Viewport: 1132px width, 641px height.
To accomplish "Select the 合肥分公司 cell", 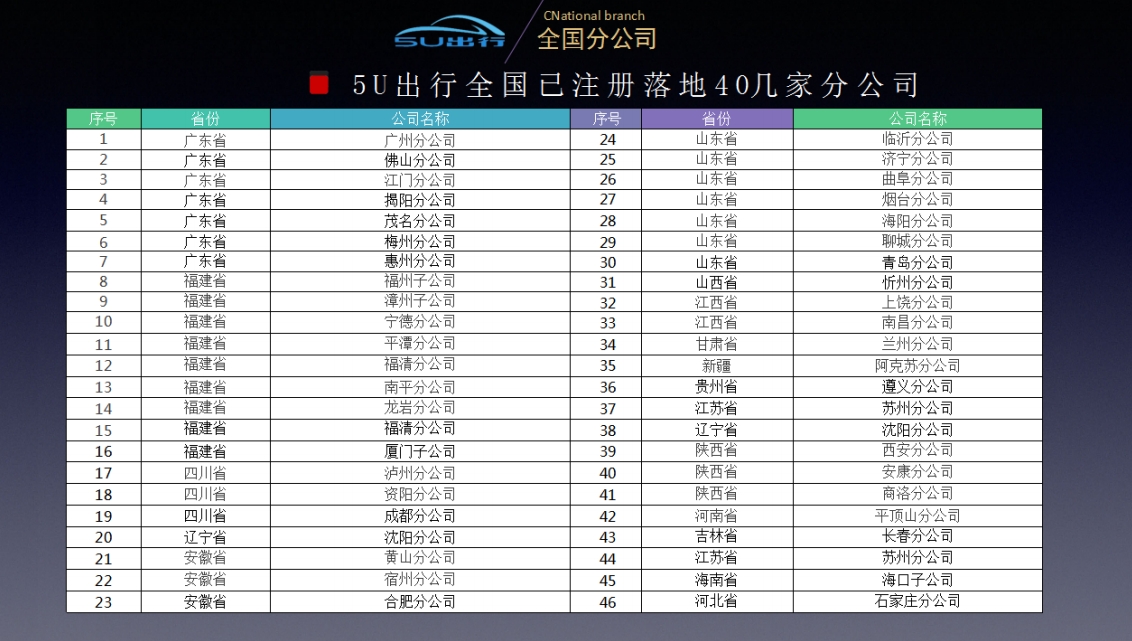I will 420,601.
